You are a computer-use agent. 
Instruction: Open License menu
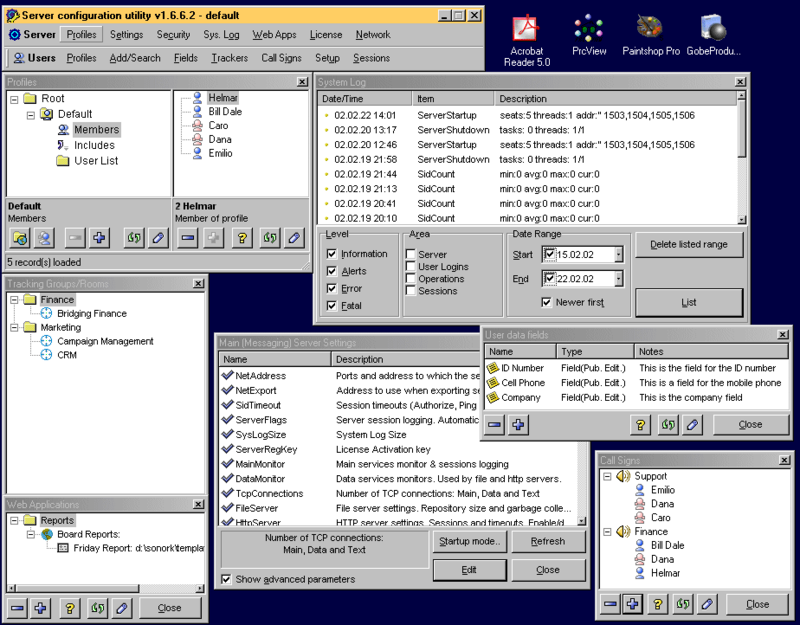(x=326, y=35)
